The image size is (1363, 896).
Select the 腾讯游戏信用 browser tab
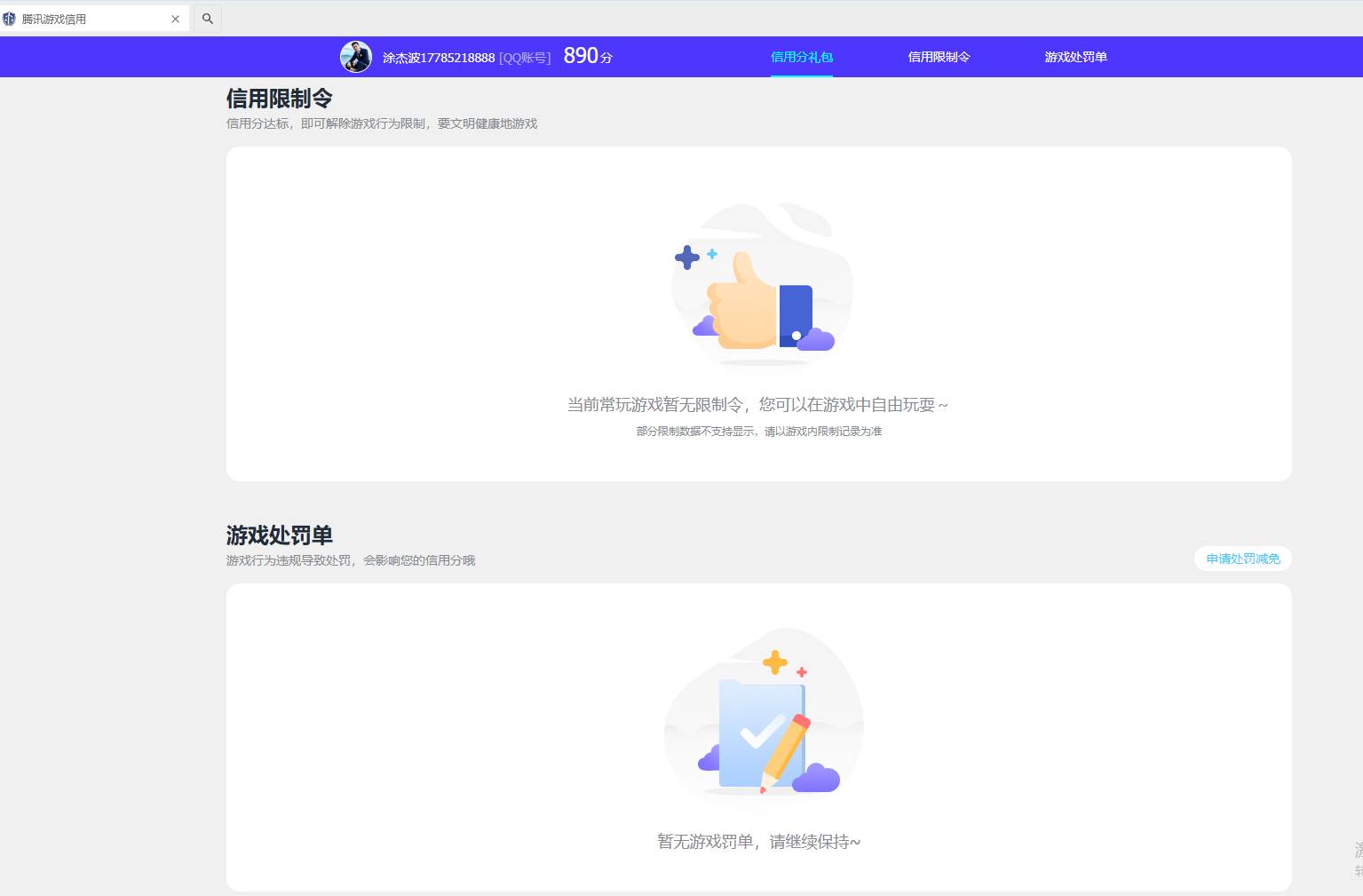[89, 18]
